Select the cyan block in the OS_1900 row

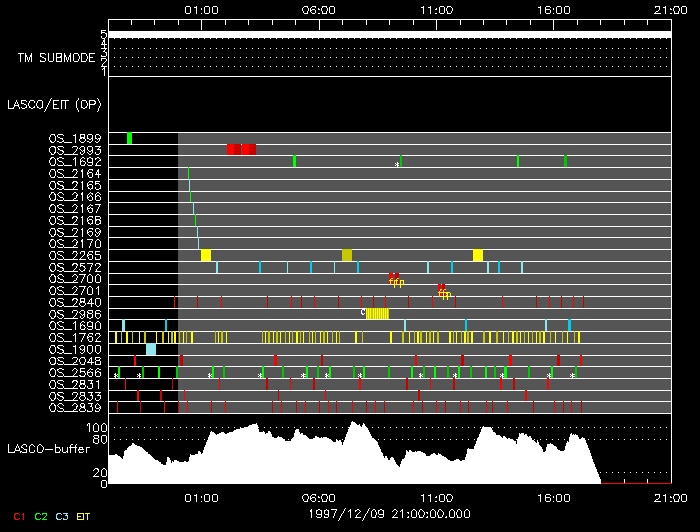(151, 349)
